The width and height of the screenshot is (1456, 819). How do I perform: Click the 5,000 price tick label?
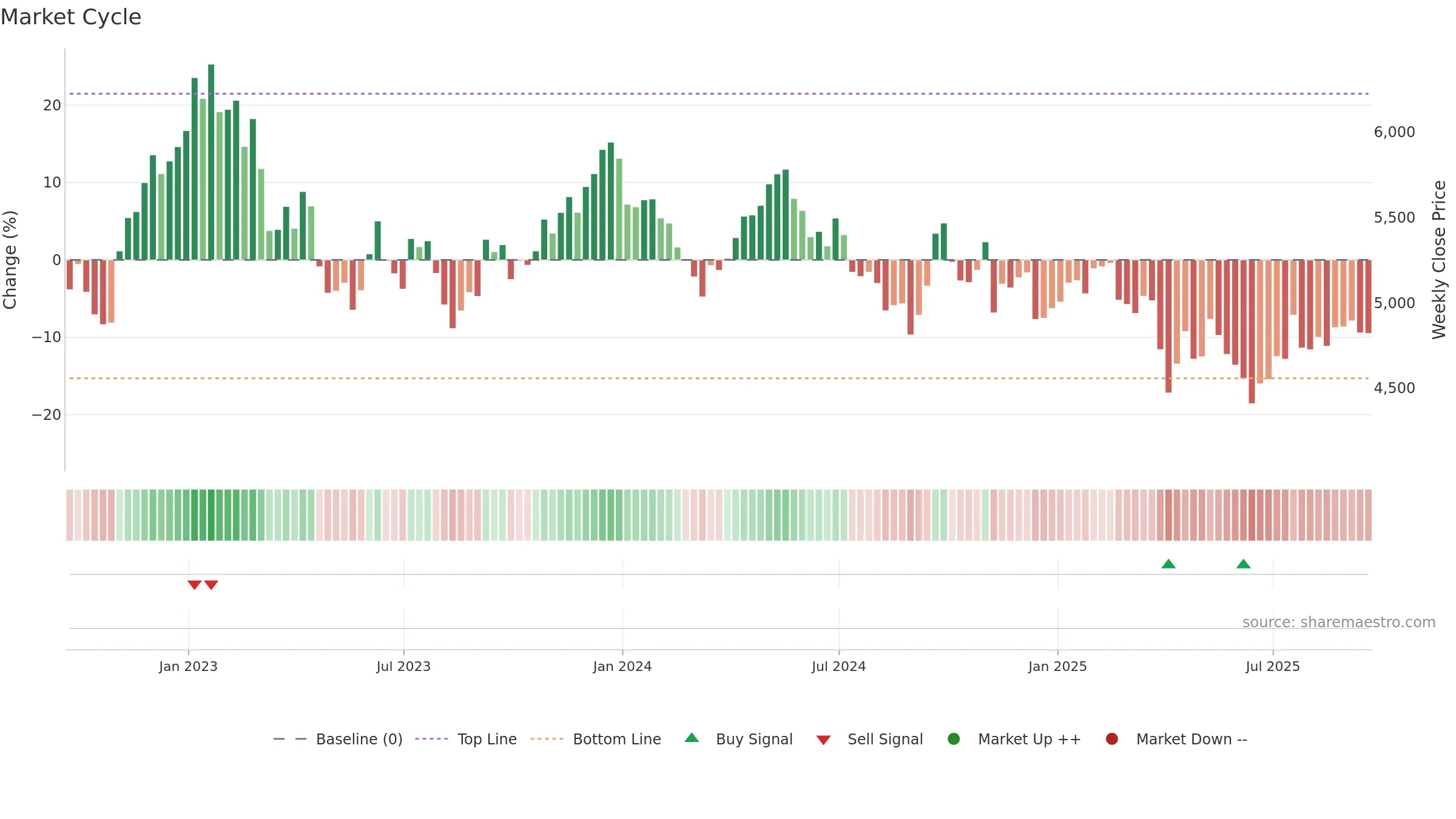pos(1394,303)
